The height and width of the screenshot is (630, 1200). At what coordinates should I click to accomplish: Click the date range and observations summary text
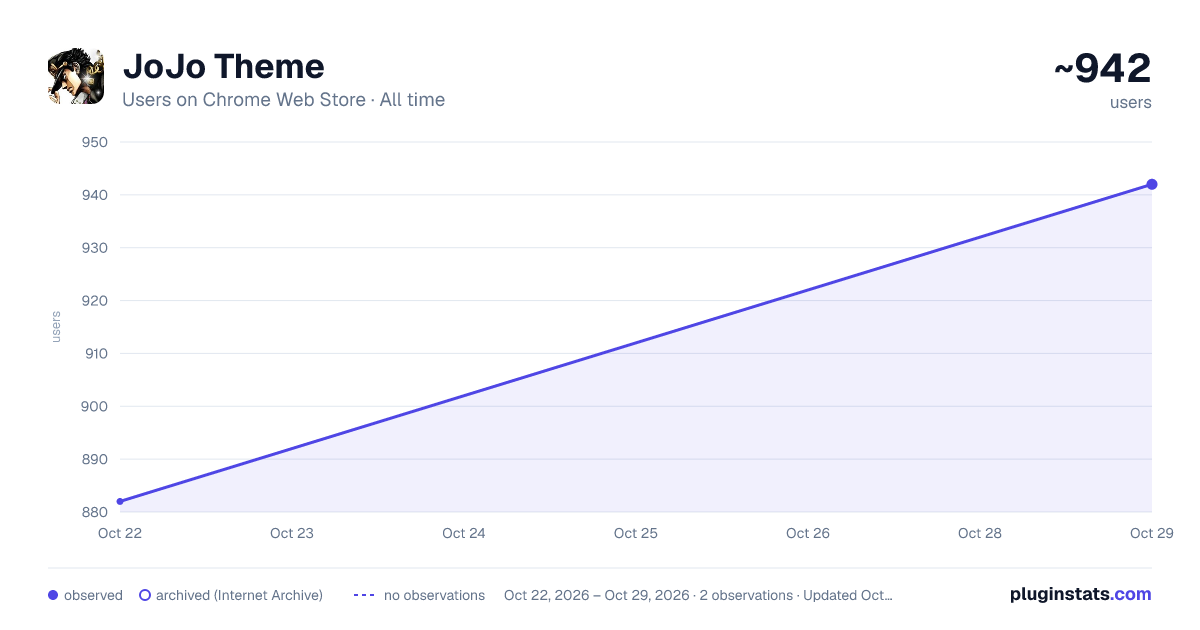(x=698, y=595)
